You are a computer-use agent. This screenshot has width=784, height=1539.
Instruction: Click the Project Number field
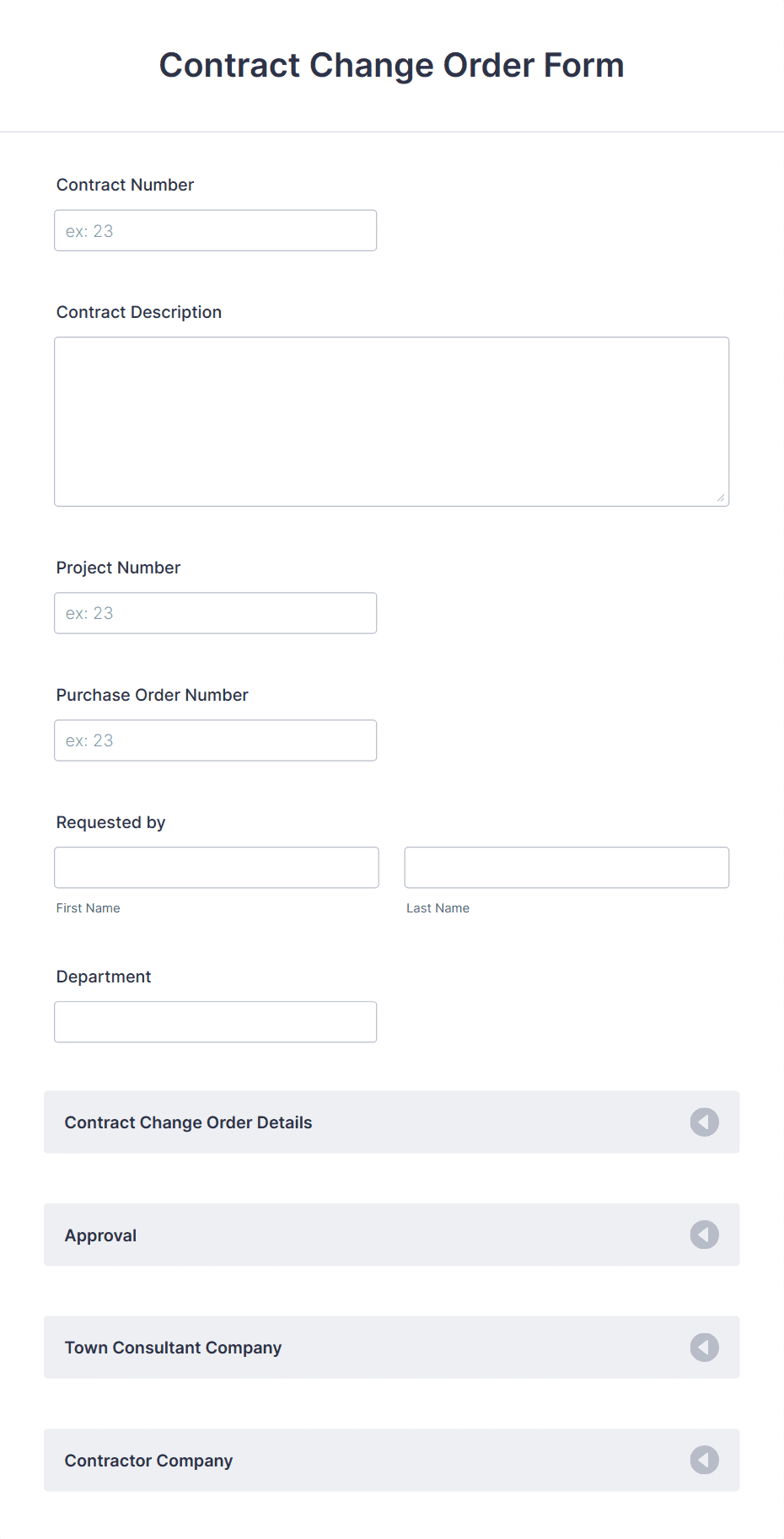pos(216,613)
